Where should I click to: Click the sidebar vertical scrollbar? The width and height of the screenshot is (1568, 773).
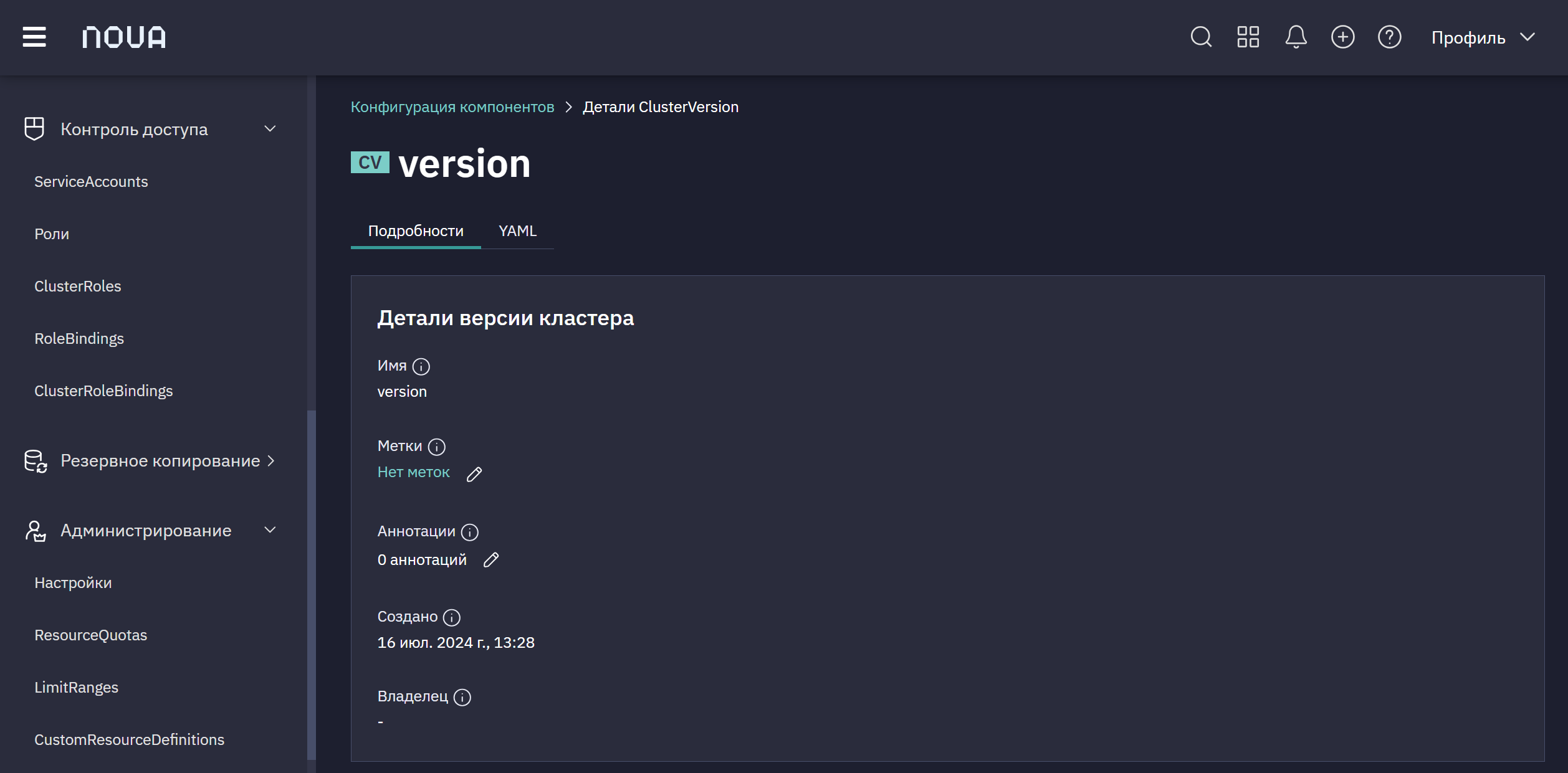[312, 584]
